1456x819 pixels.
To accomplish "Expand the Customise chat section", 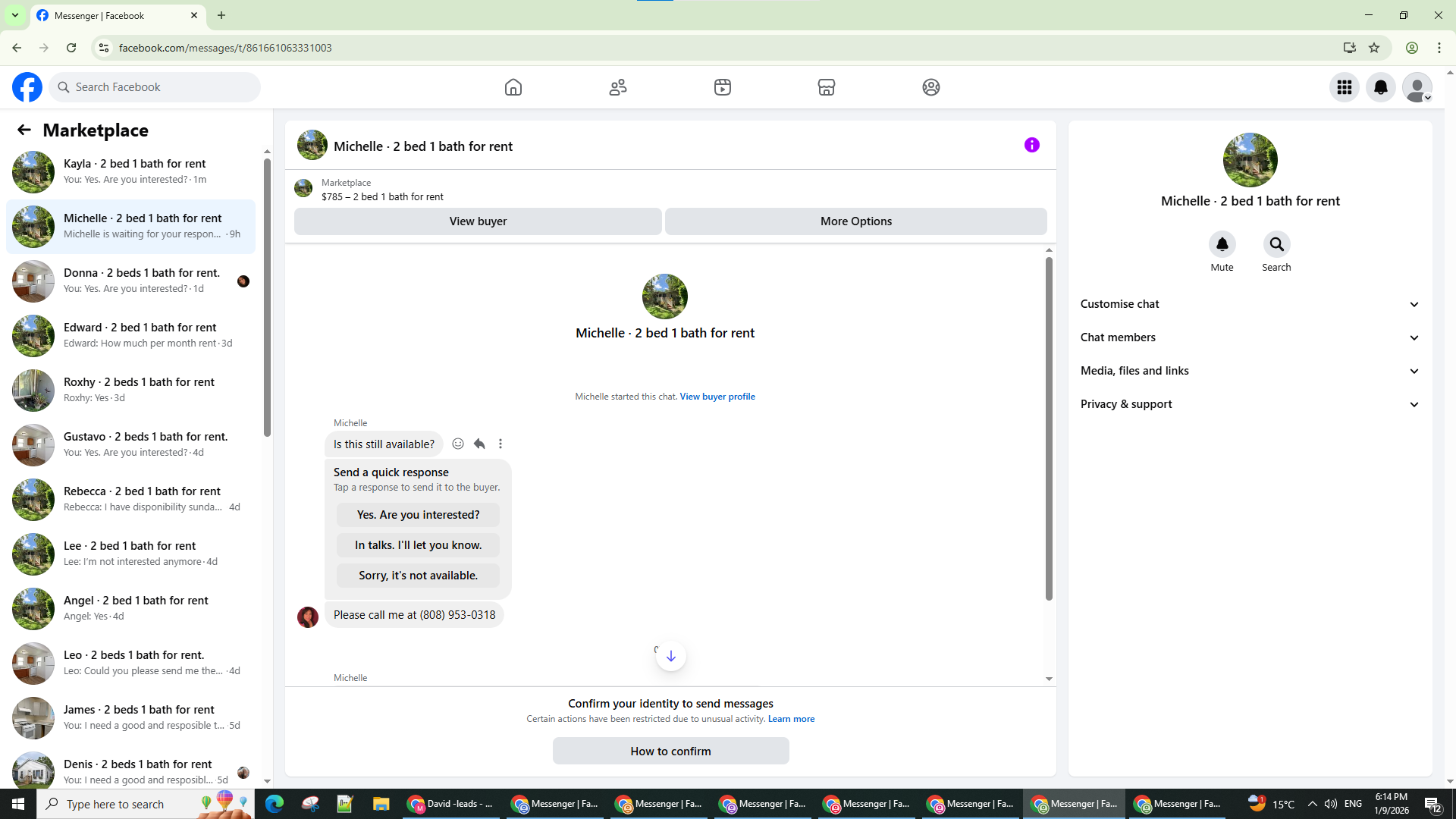I will coord(1250,304).
